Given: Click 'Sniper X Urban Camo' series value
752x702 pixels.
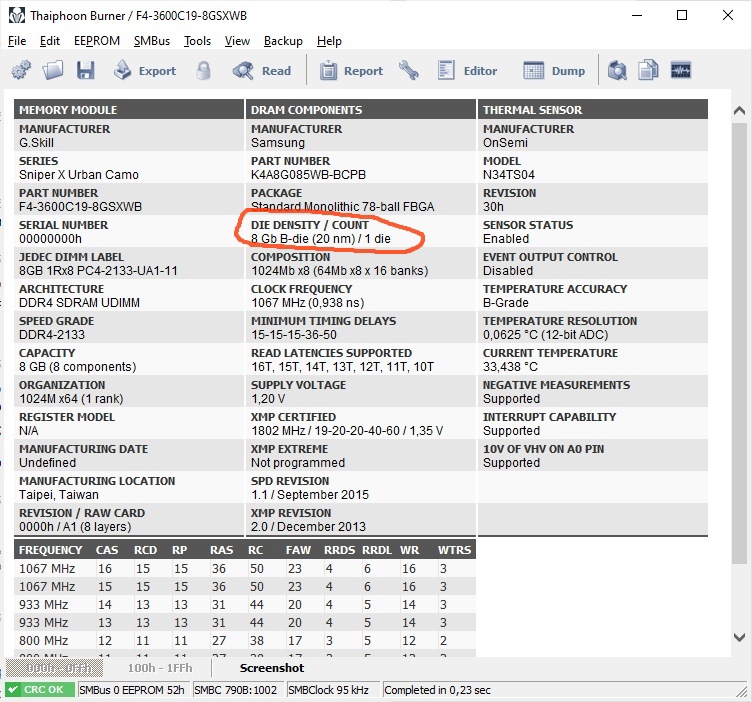Looking at the screenshot, I should [79, 175].
